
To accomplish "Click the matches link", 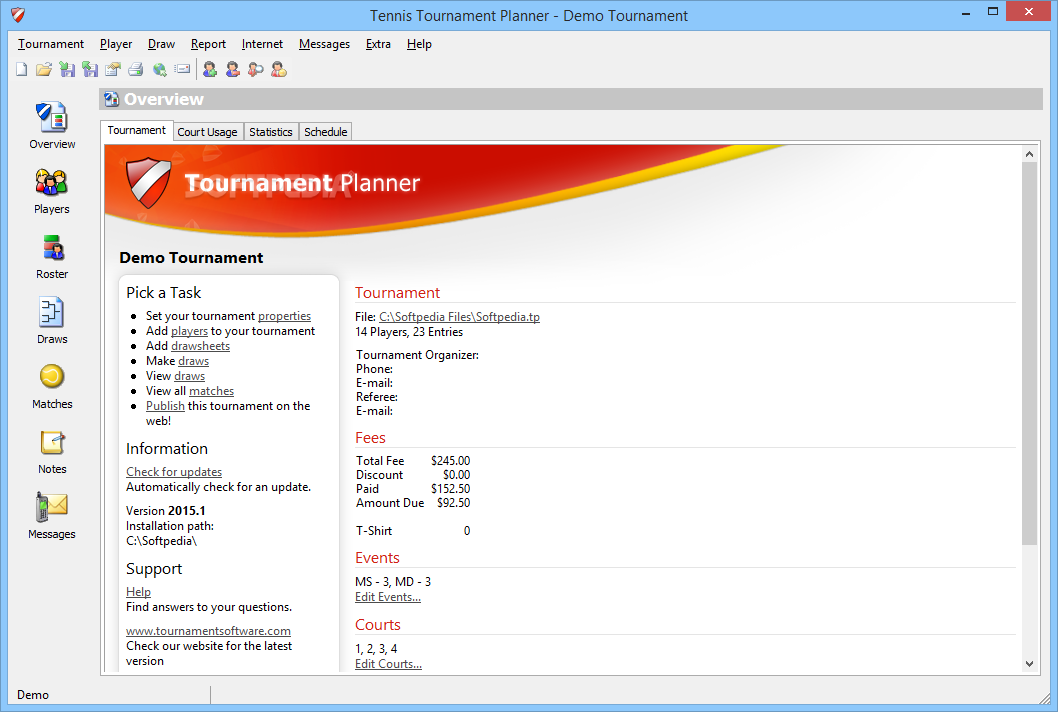I will [211, 391].
